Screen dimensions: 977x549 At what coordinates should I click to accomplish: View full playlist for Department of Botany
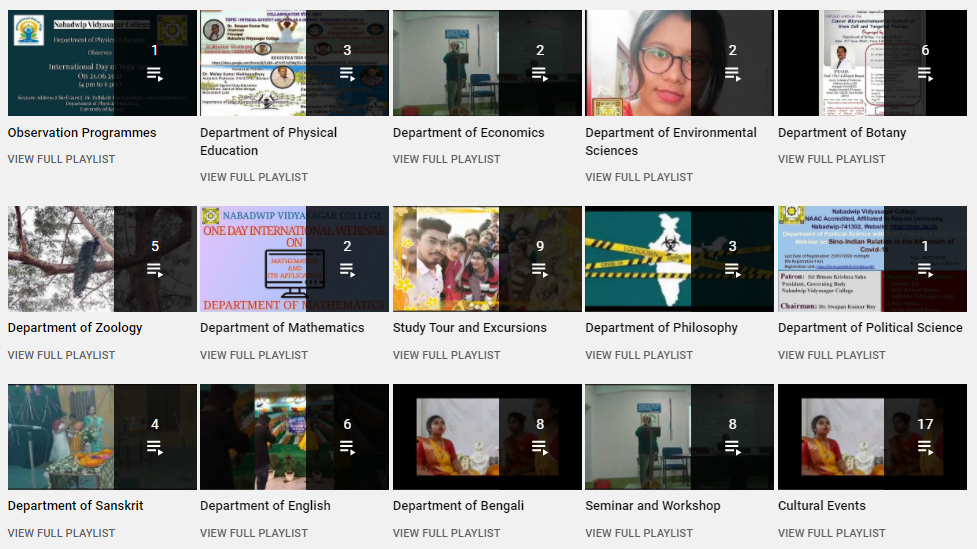pos(831,159)
